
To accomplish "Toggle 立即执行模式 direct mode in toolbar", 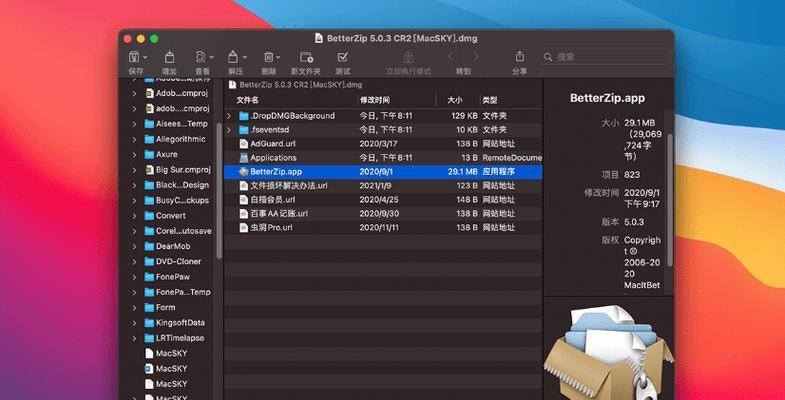I will coord(409,57).
